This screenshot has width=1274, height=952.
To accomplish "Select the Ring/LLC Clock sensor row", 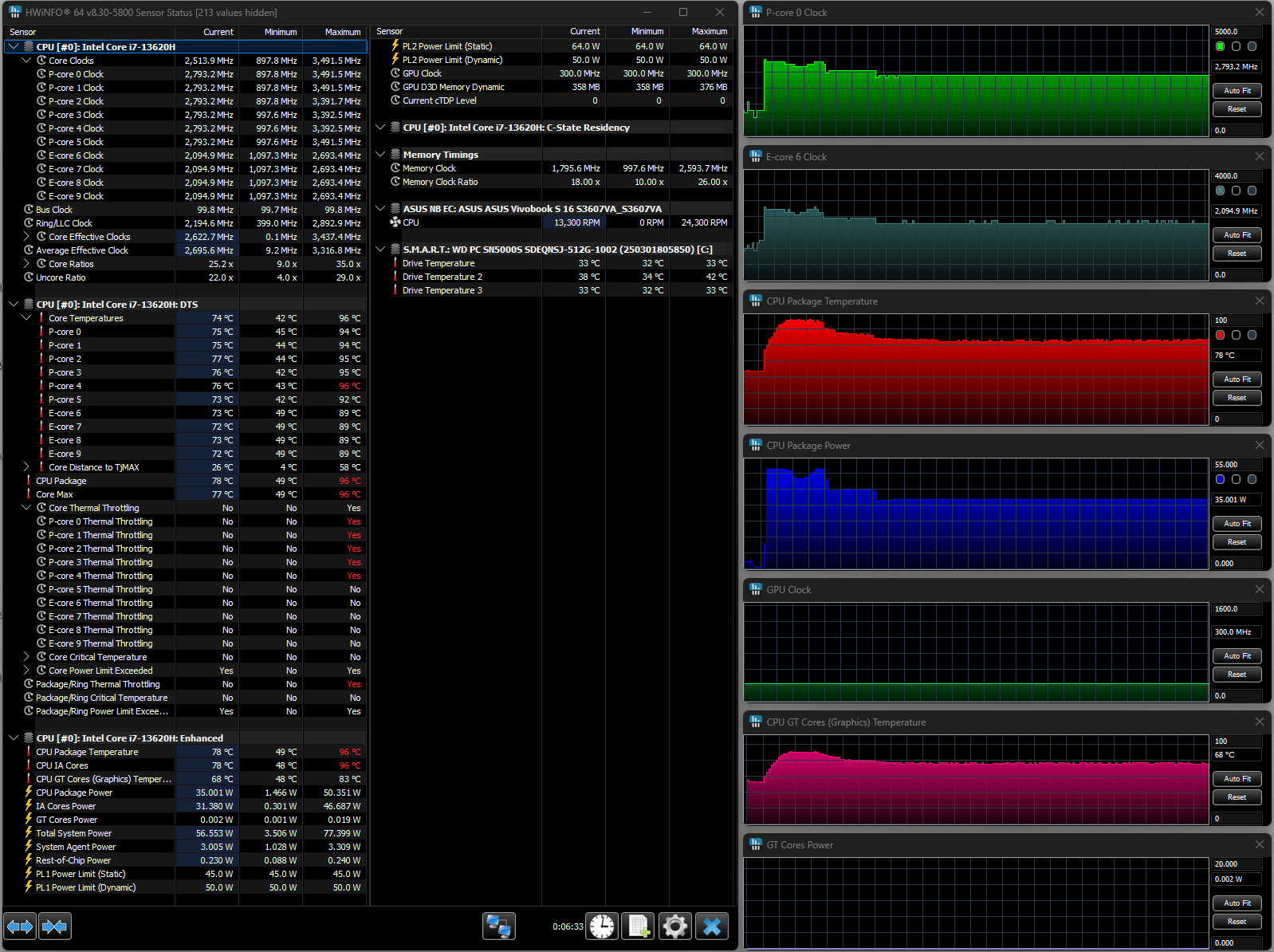I will coord(64,223).
